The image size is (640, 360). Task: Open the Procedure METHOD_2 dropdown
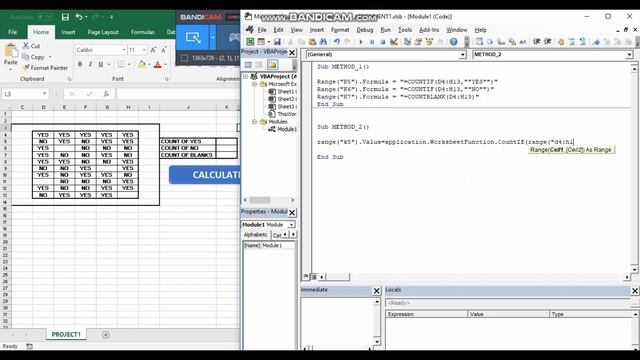click(x=629, y=54)
